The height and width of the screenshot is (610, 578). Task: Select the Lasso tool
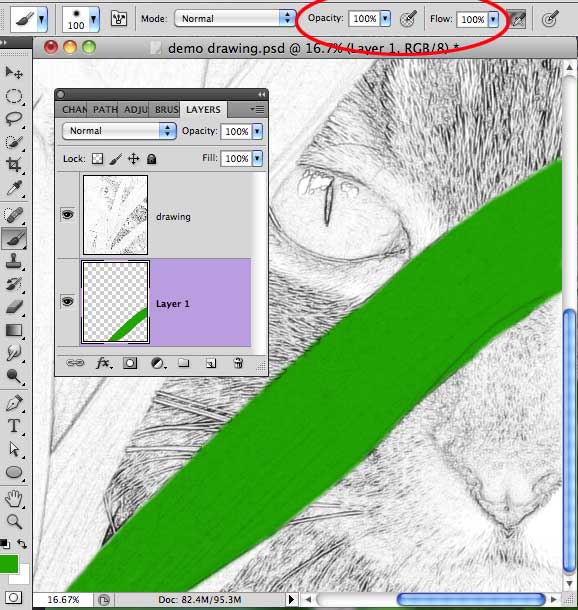pyautogui.click(x=14, y=119)
